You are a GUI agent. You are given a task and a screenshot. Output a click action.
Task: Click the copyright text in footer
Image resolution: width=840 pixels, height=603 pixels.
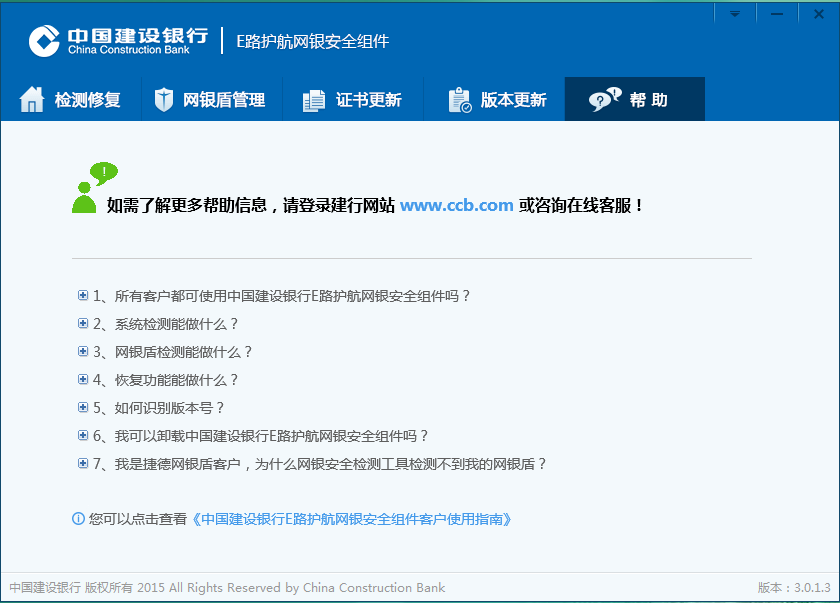coord(227,587)
